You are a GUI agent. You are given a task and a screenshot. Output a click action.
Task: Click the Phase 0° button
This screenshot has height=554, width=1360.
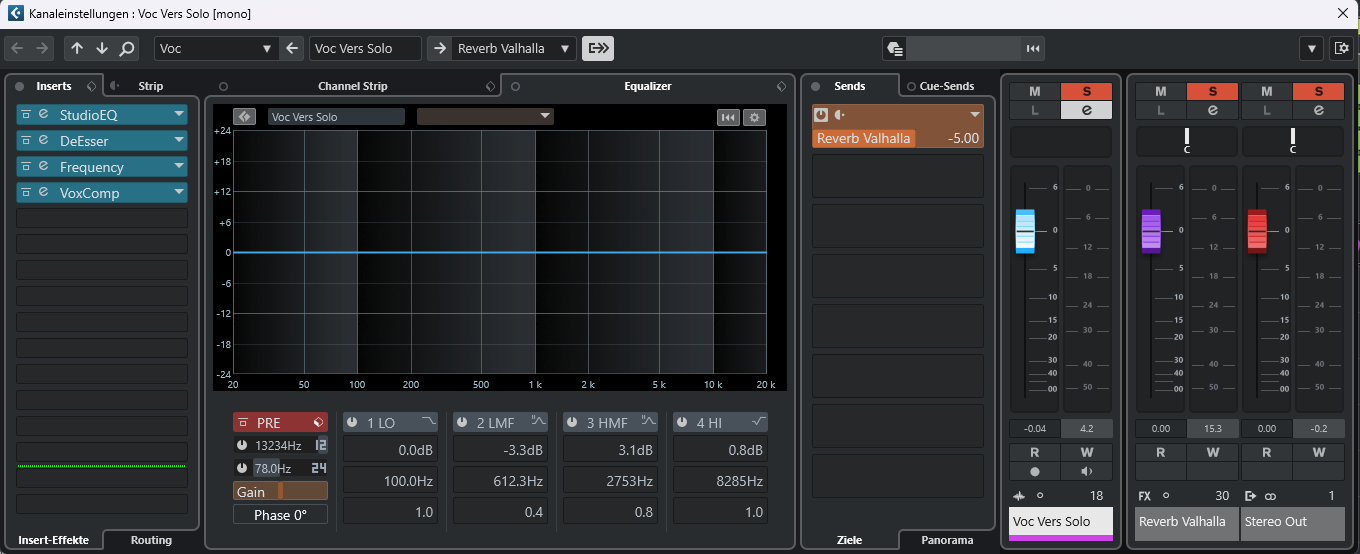pyautogui.click(x=280, y=515)
